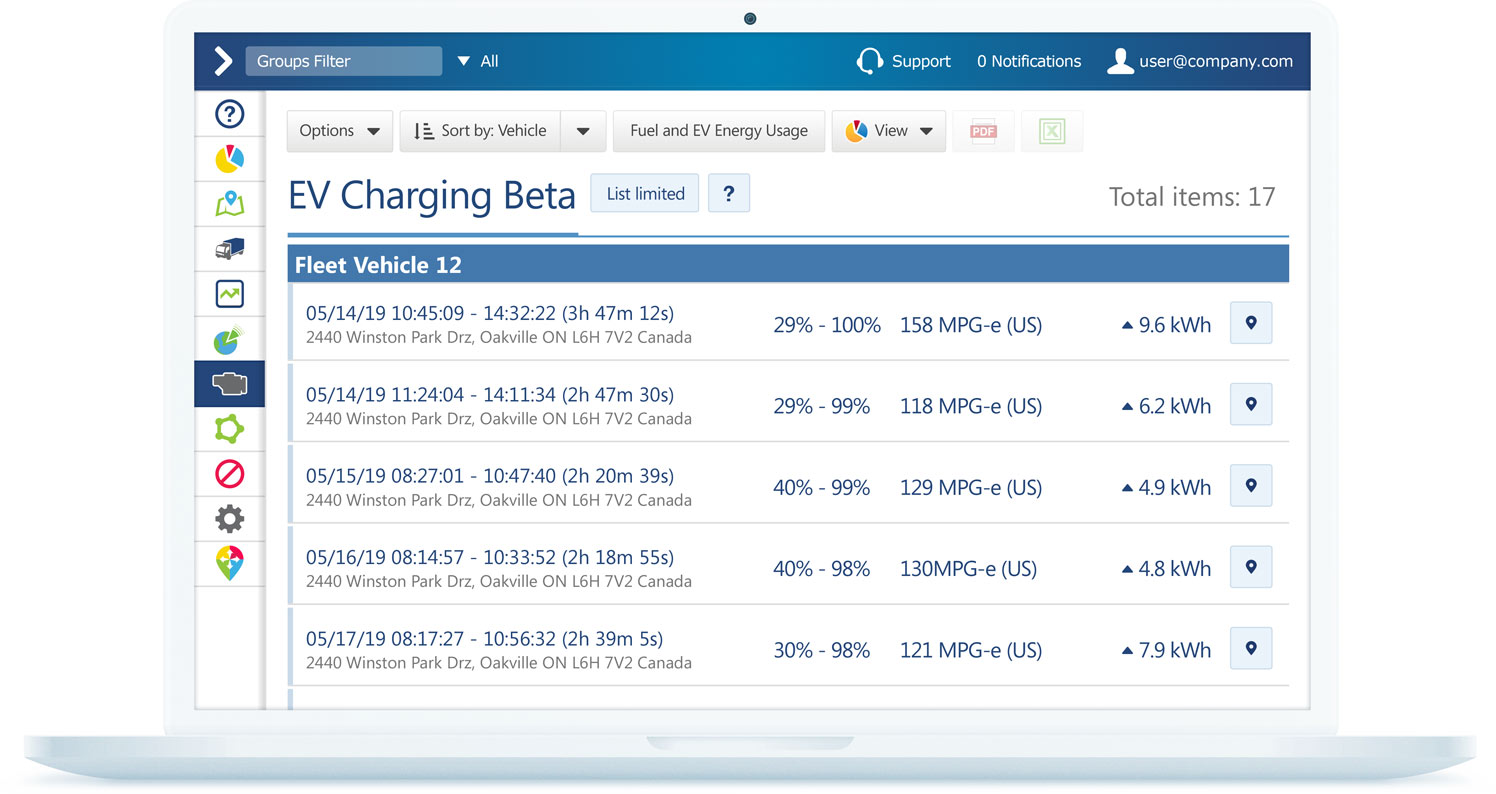Open the red prohibited Rules sidebar icon
Viewport: 1496px width, 794px height.
click(230, 473)
